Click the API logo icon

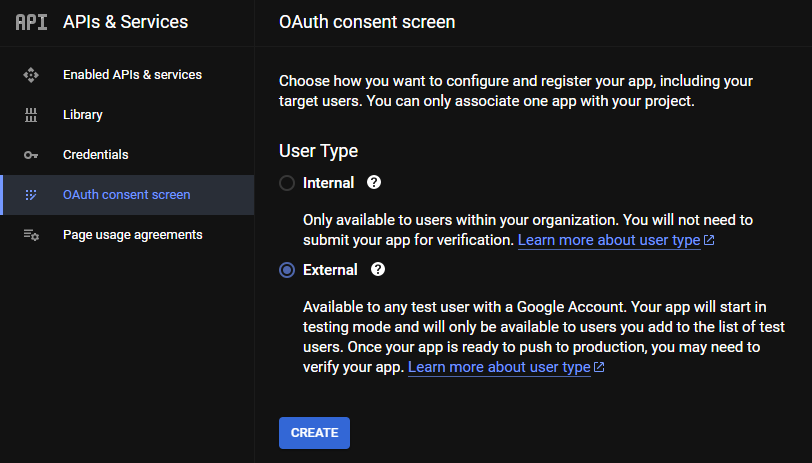click(x=31, y=22)
